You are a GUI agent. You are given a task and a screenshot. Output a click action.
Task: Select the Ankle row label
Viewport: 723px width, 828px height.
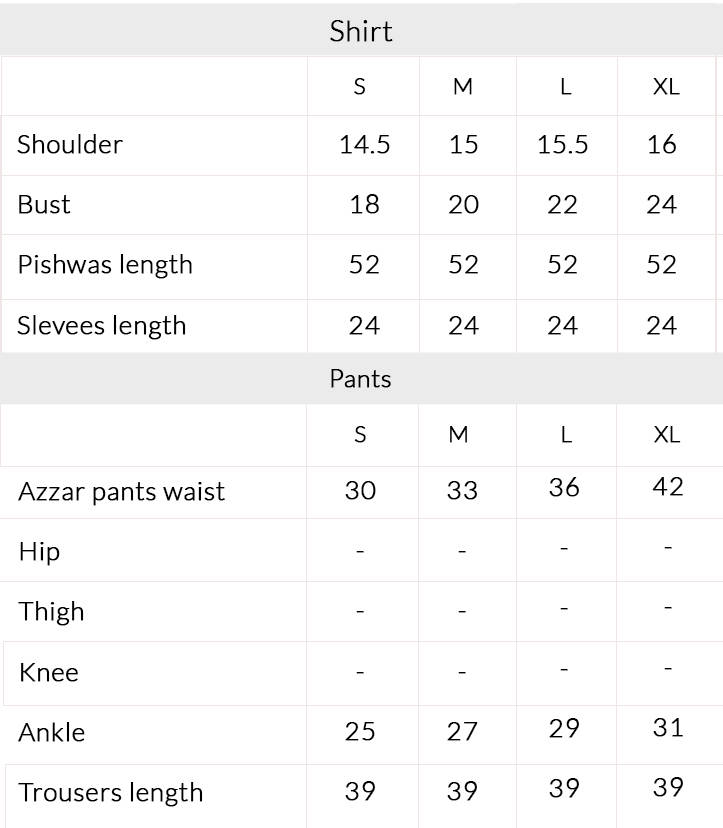coord(52,733)
